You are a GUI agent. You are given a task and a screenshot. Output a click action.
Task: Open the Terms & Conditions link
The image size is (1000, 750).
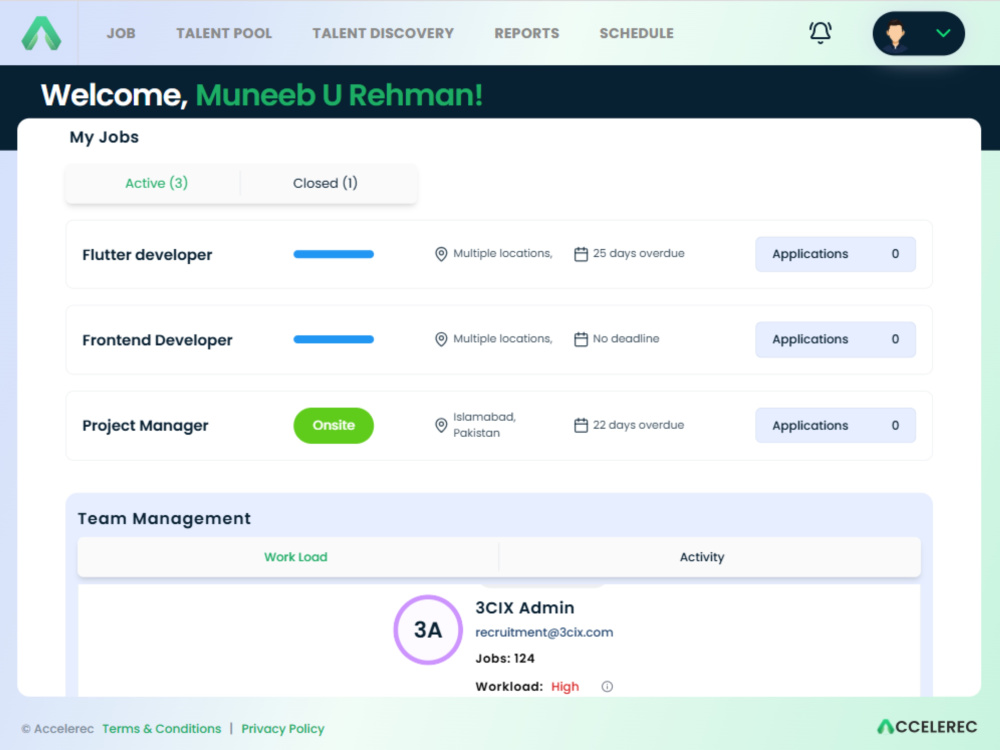pos(162,728)
